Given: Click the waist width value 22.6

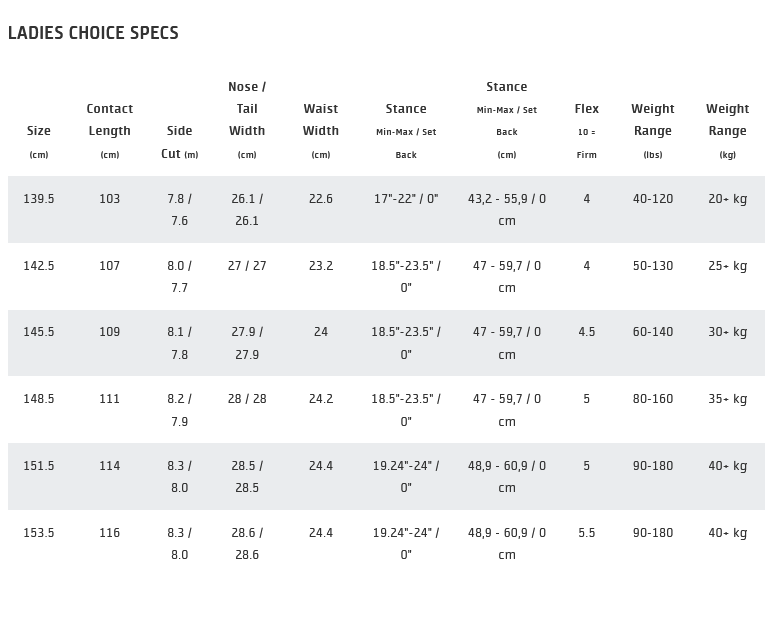Looking at the screenshot, I should coord(321,199).
